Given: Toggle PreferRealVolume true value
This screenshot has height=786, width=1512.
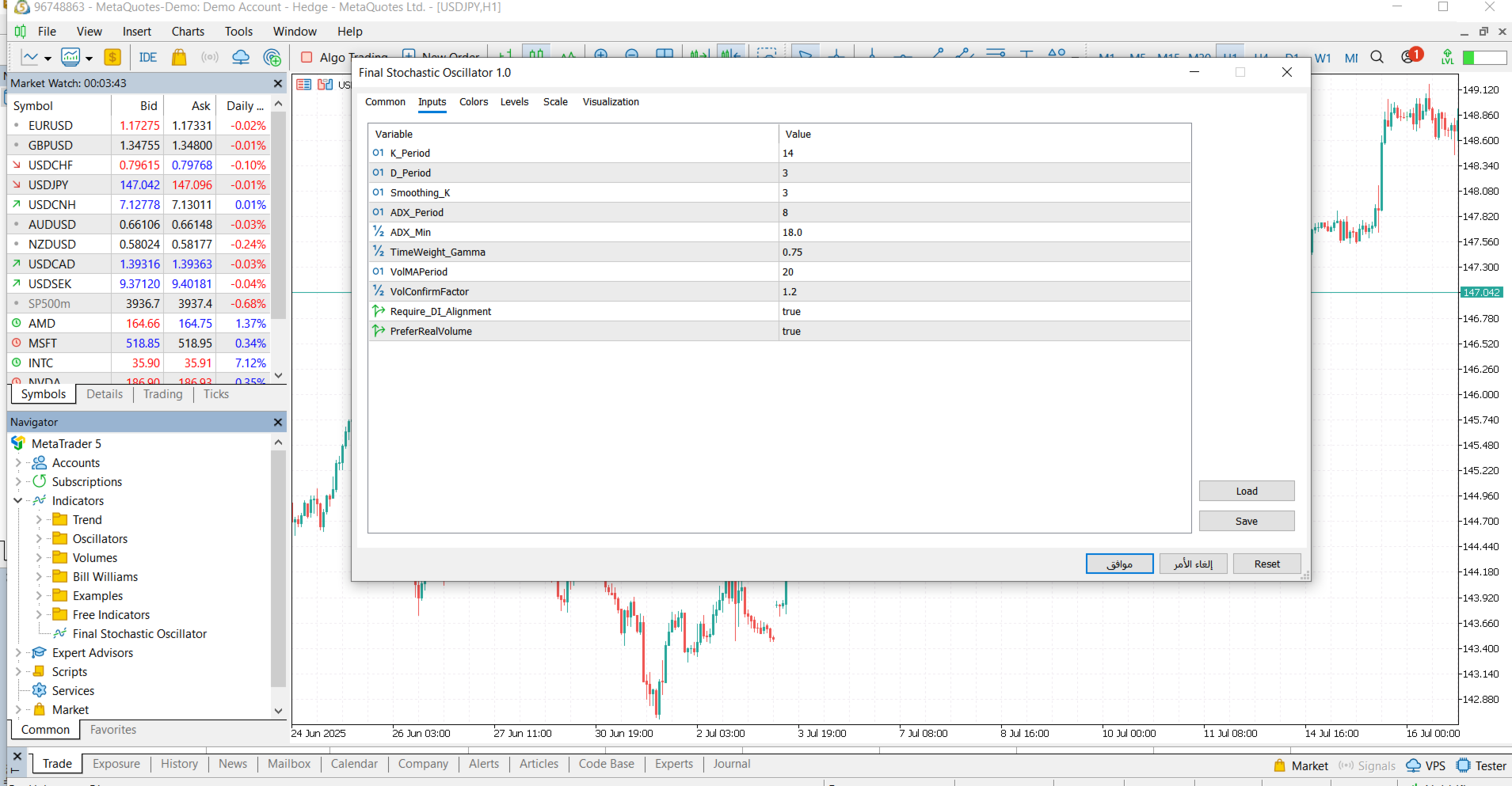Looking at the screenshot, I should (x=985, y=331).
